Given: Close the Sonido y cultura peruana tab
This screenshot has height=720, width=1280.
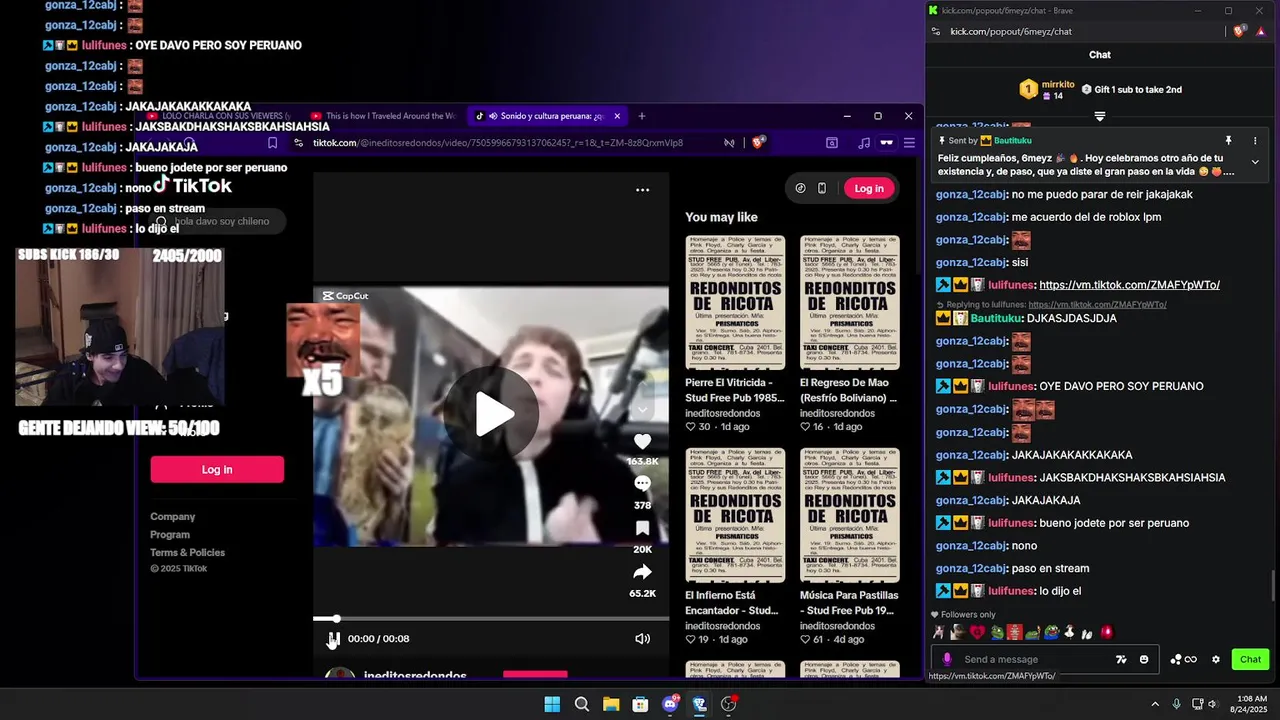Looking at the screenshot, I should (x=617, y=116).
